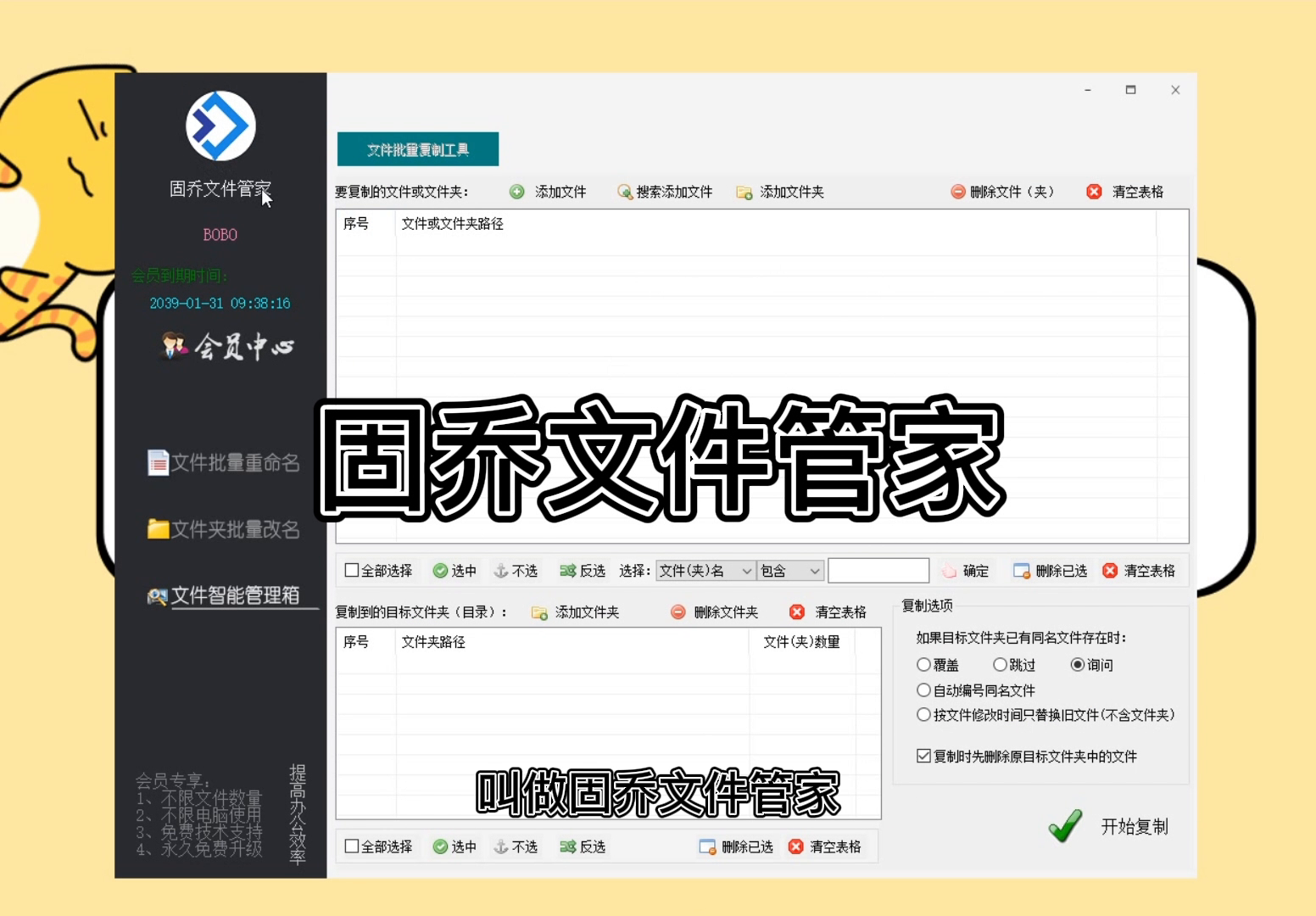This screenshot has height=916, width=1316.
Task: Expand the 包含 condition dropdown
Action: pos(790,571)
